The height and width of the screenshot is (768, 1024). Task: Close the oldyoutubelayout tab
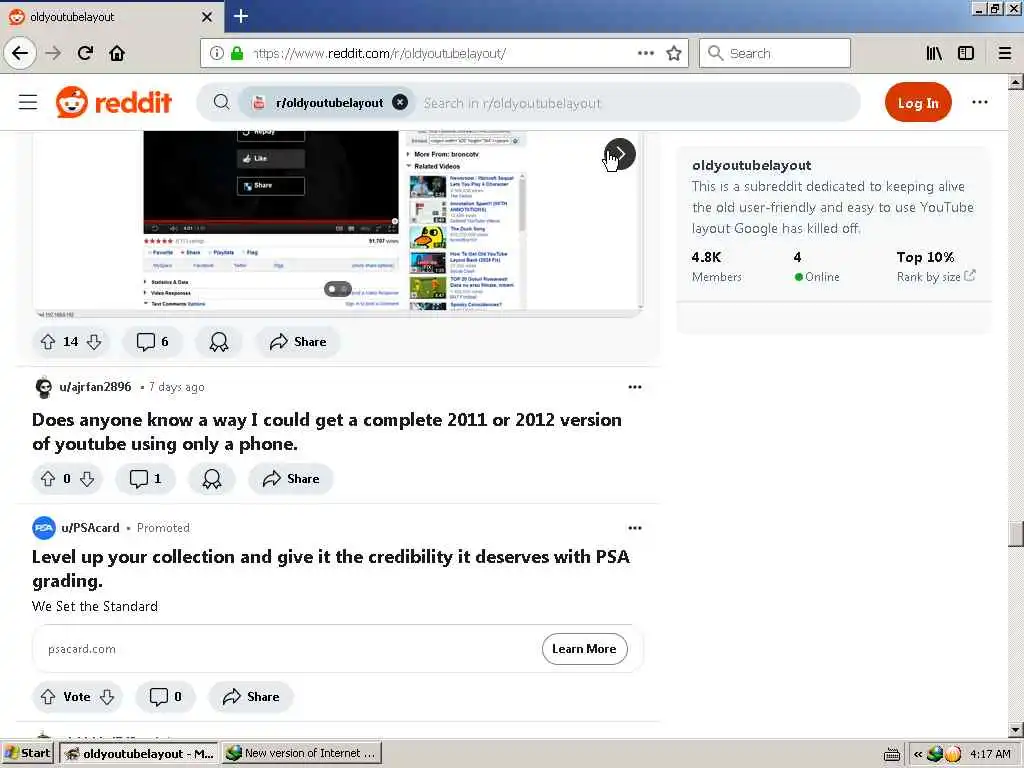pos(206,16)
